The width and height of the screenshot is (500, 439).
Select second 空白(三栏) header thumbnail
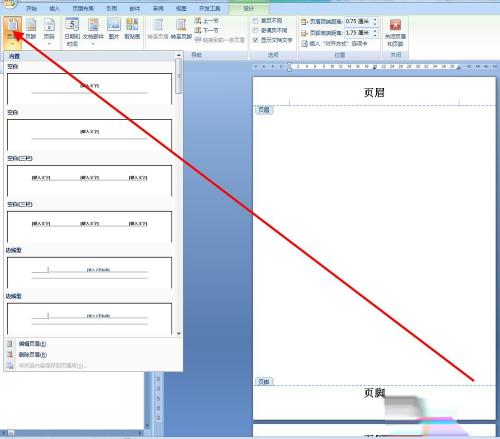click(x=89, y=227)
